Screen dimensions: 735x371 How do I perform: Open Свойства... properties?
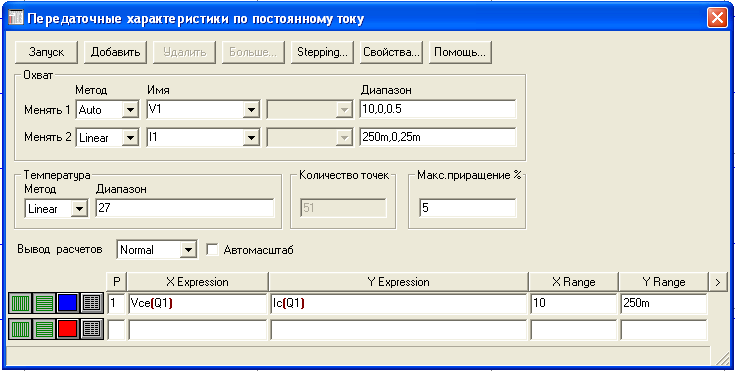click(x=391, y=52)
